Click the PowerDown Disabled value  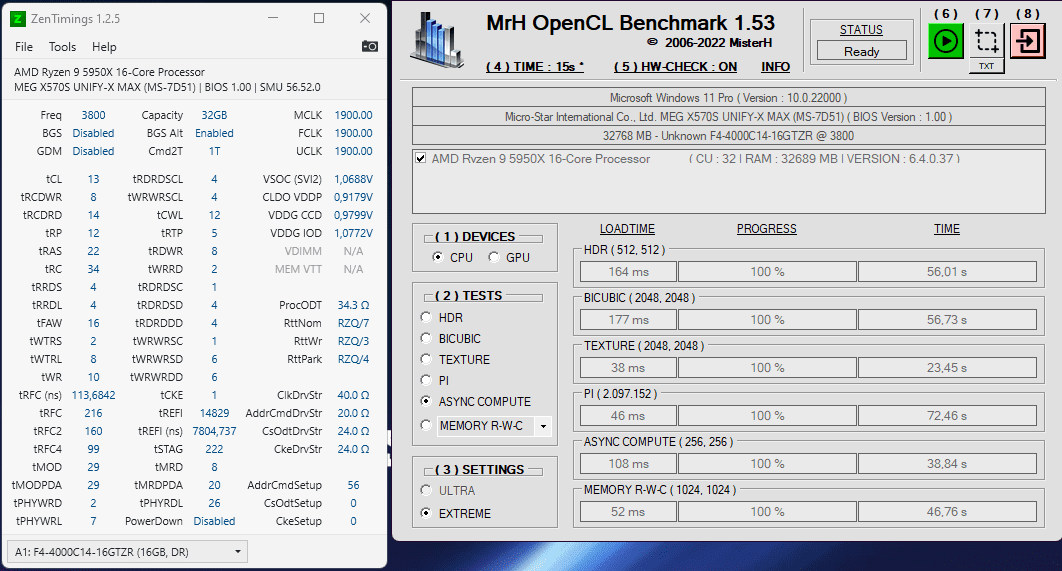[214, 522]
